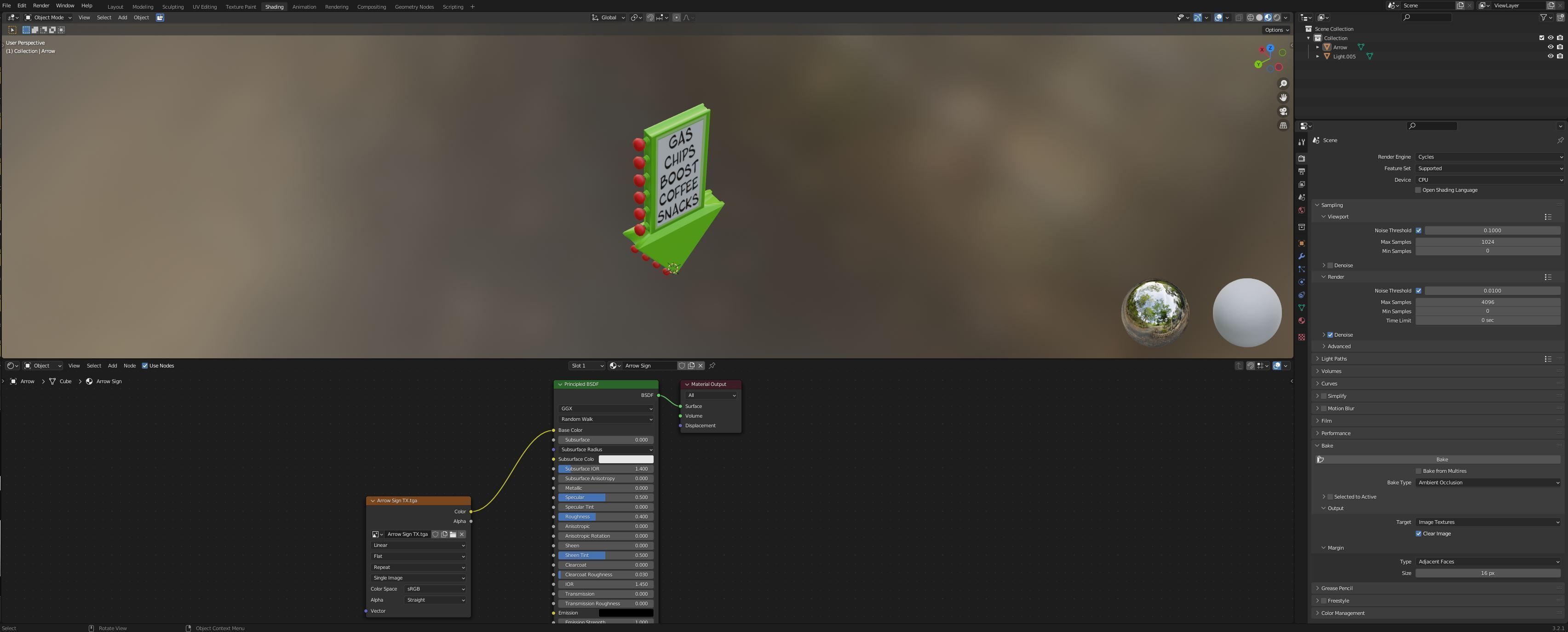Enable Open Shading Language checkbox
The height and width of the screenshot is (632, 1568).
pos(1418,190)
